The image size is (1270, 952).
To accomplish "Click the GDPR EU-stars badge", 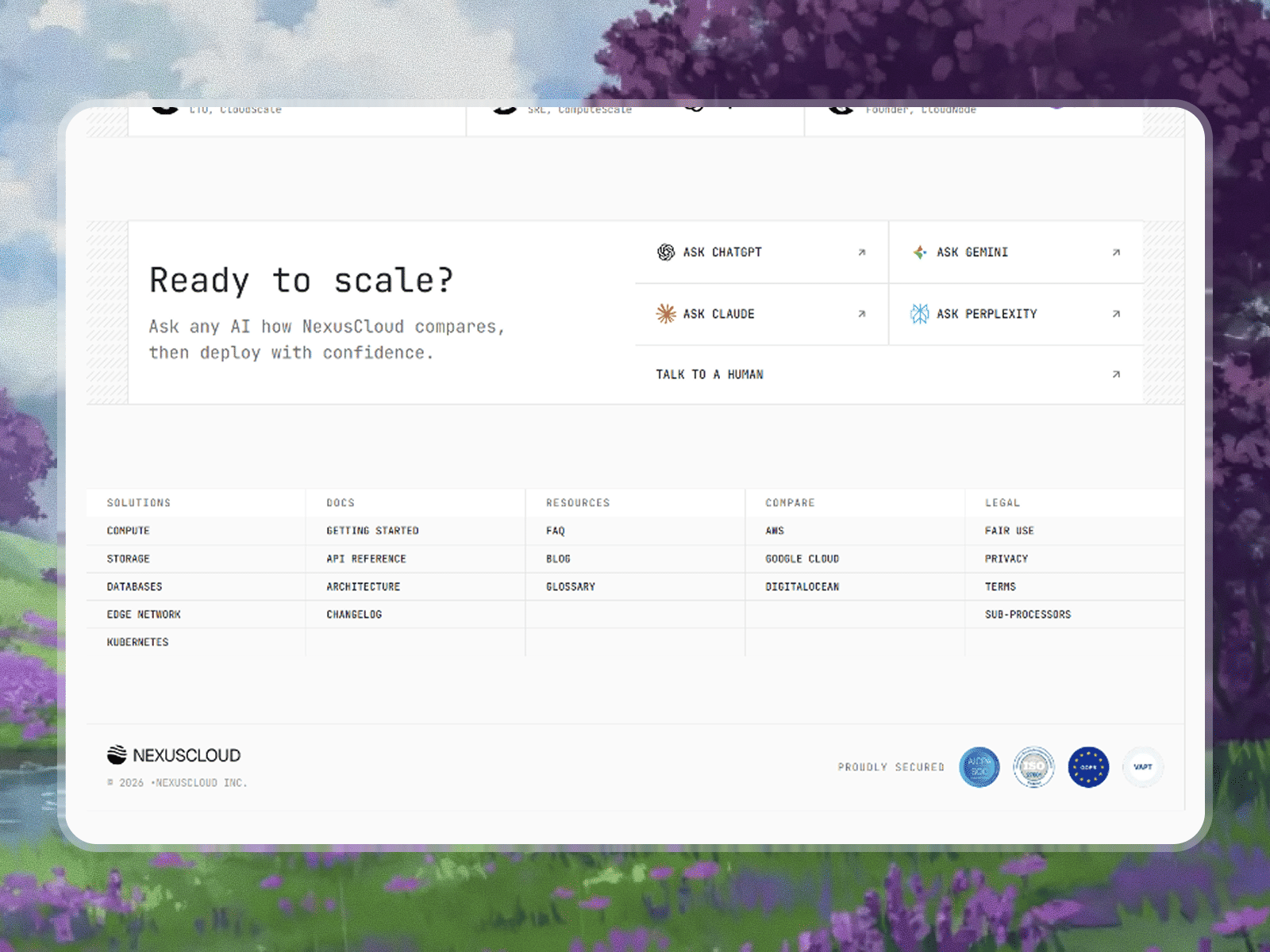I will (x=1088, y=767).
